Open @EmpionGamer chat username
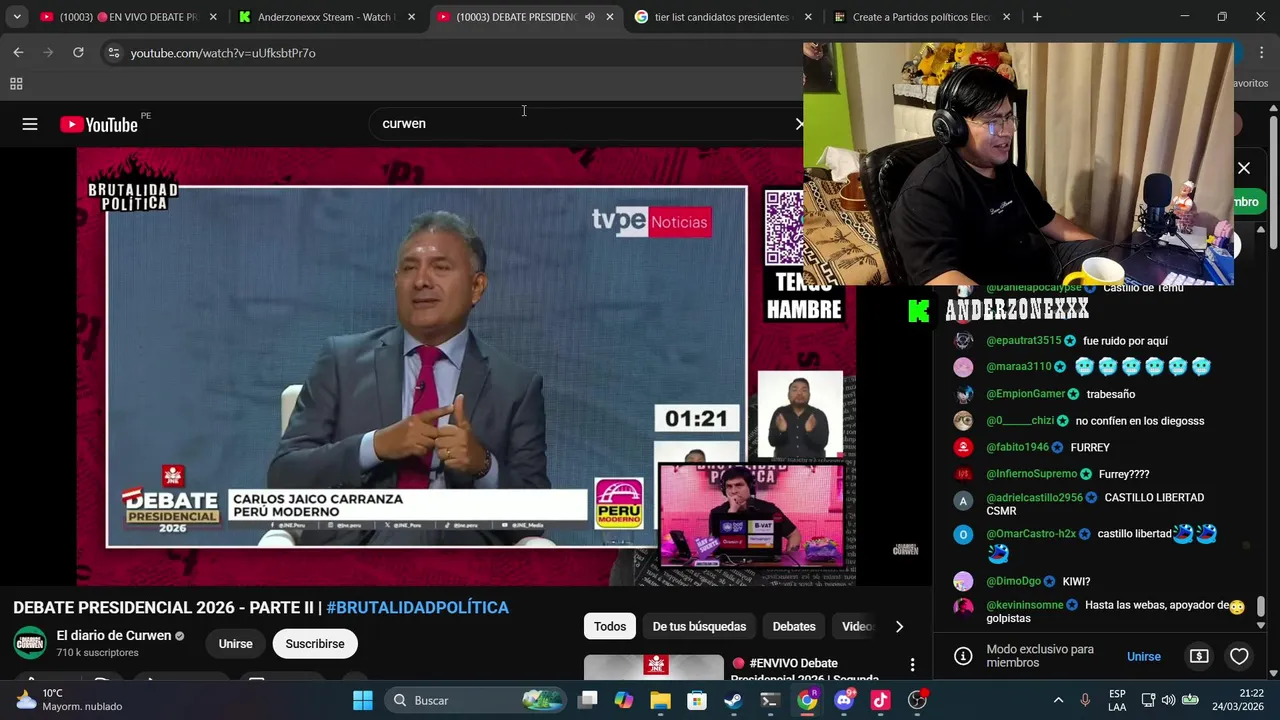 pos(1025,394)
